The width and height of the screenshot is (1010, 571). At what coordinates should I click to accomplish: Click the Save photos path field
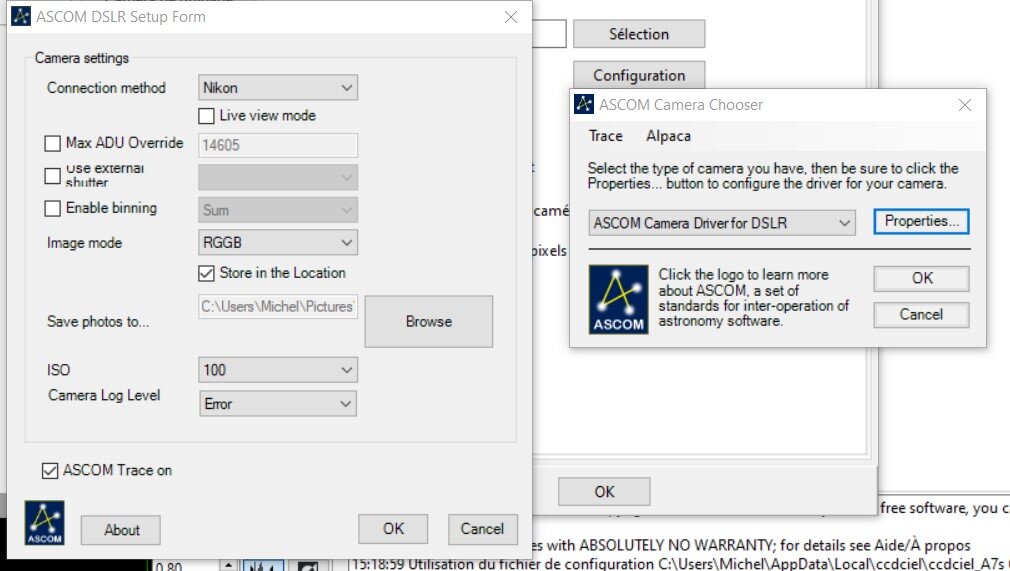(x=278, y=307)
